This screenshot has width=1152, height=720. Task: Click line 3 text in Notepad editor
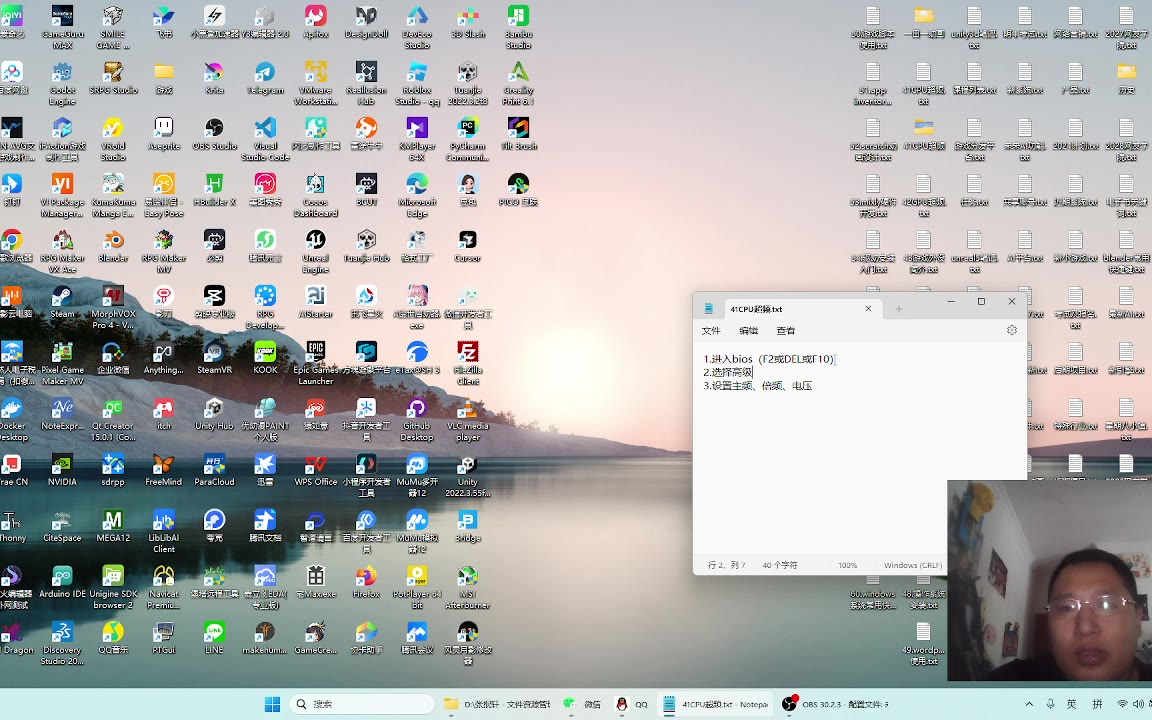[x=757, y=385]
